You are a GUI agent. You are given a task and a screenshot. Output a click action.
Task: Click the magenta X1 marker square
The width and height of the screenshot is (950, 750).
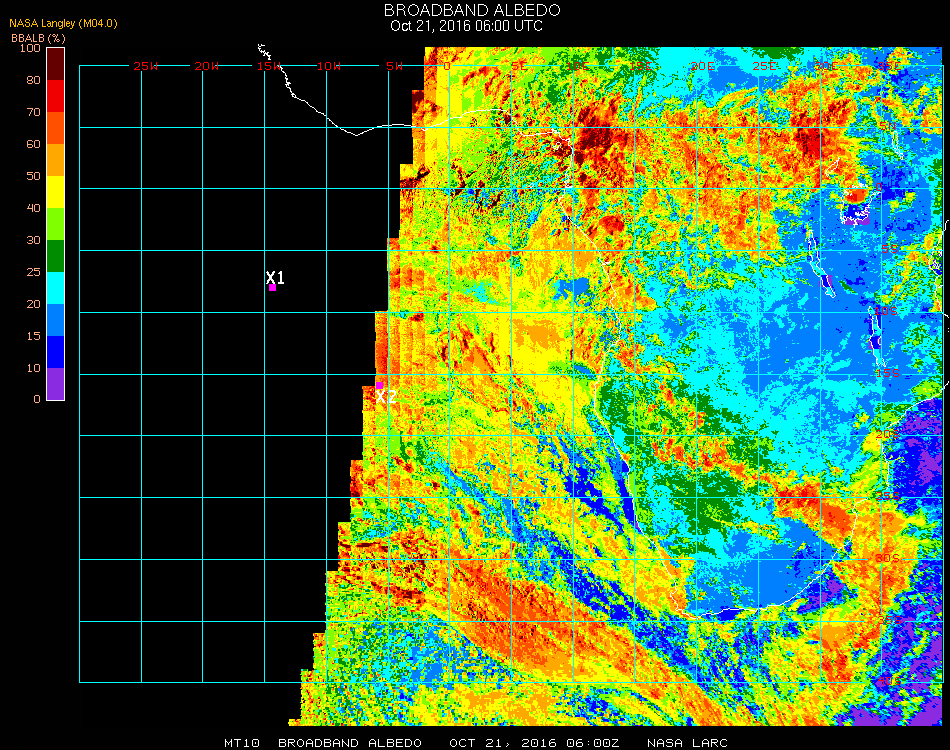click(272, 288)
